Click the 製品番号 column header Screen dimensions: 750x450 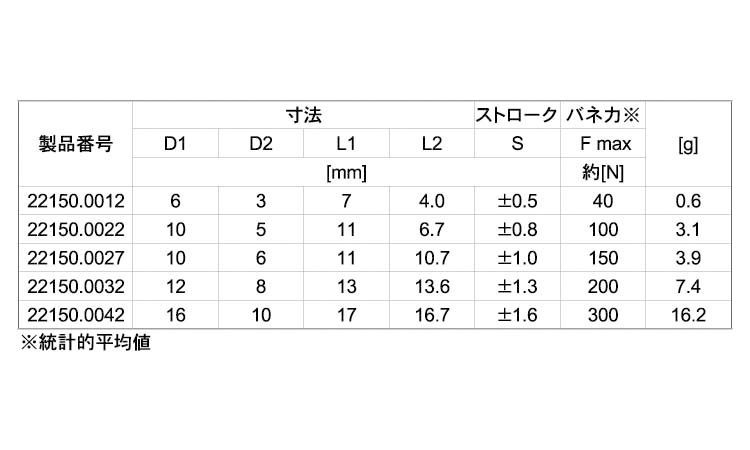75,144
